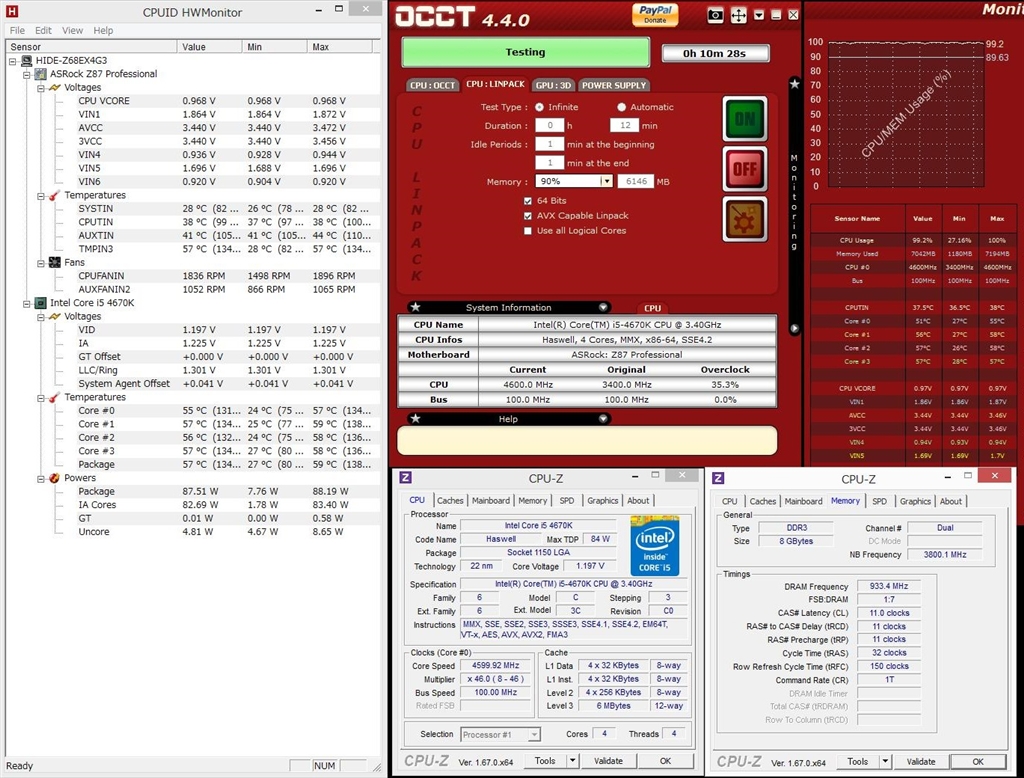1024x778 pixels.
Task: Collapse the HIDE-Z68EX4G3 tree node
Action: click(12, 61)
